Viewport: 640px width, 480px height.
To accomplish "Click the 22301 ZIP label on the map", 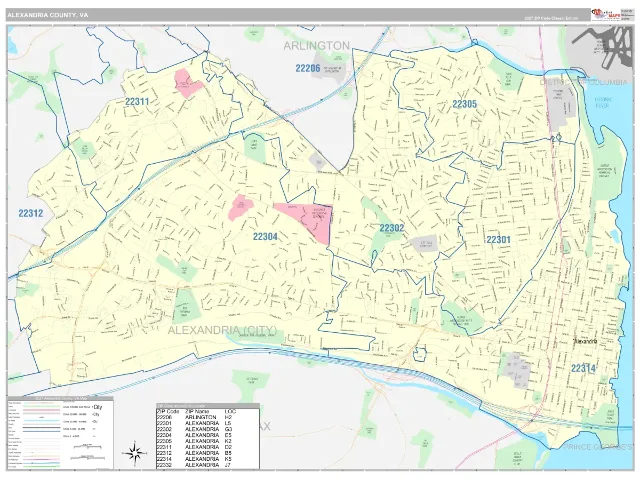I will click(498, 240).
